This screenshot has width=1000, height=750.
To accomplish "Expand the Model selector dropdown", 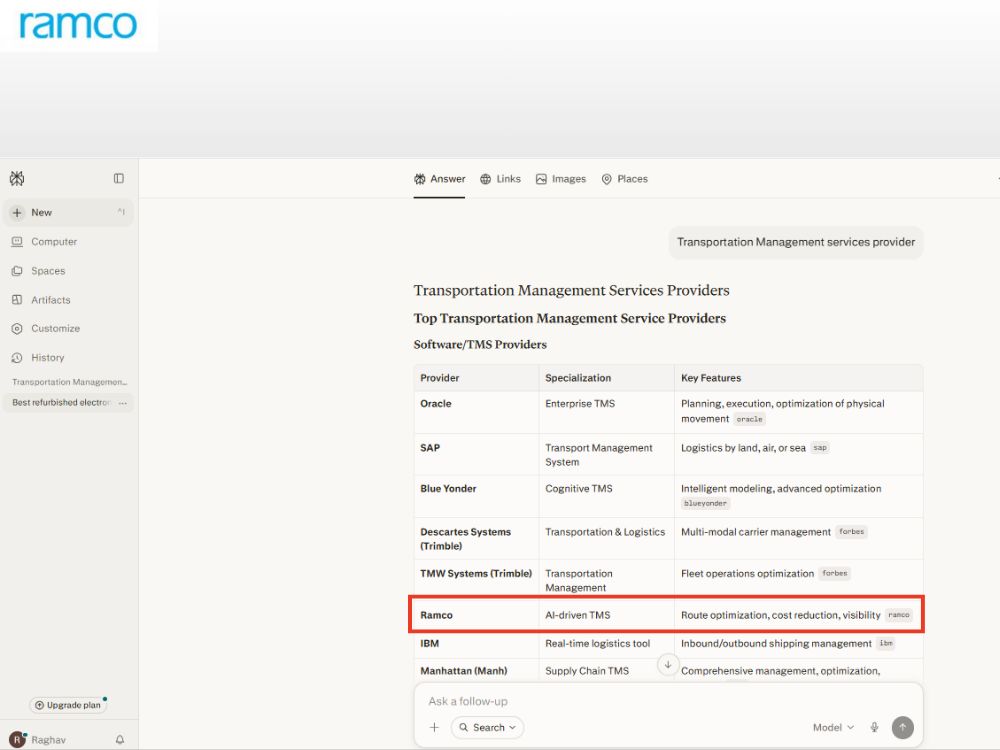I will [x=833, y=728].
